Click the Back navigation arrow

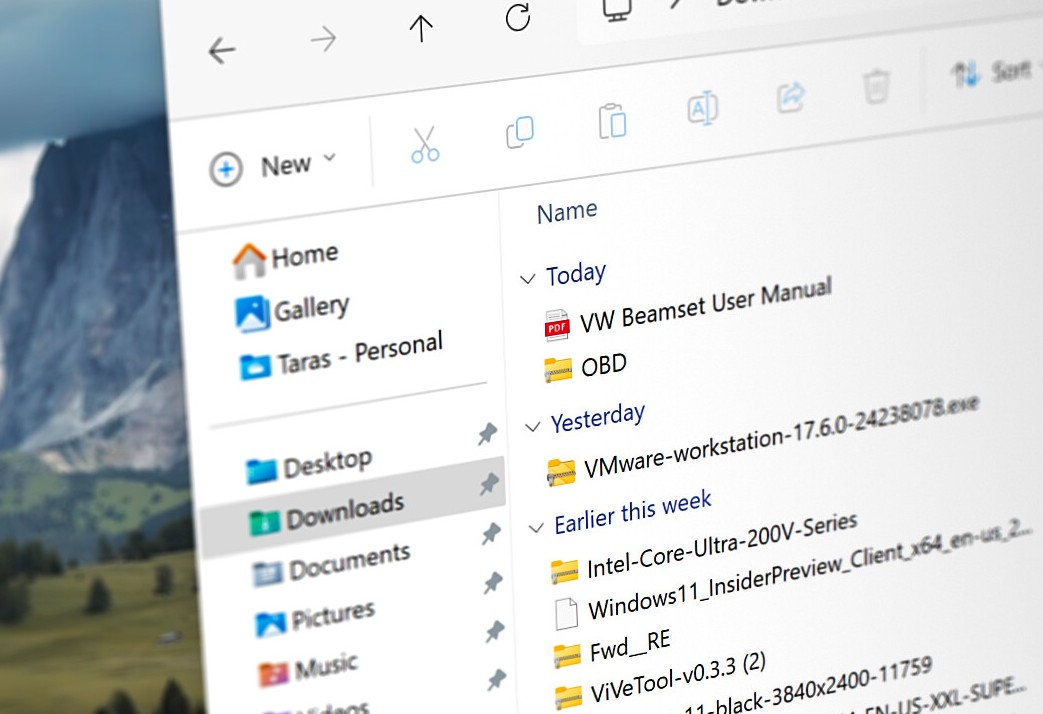pyautogui.click(x=221, y=52)
